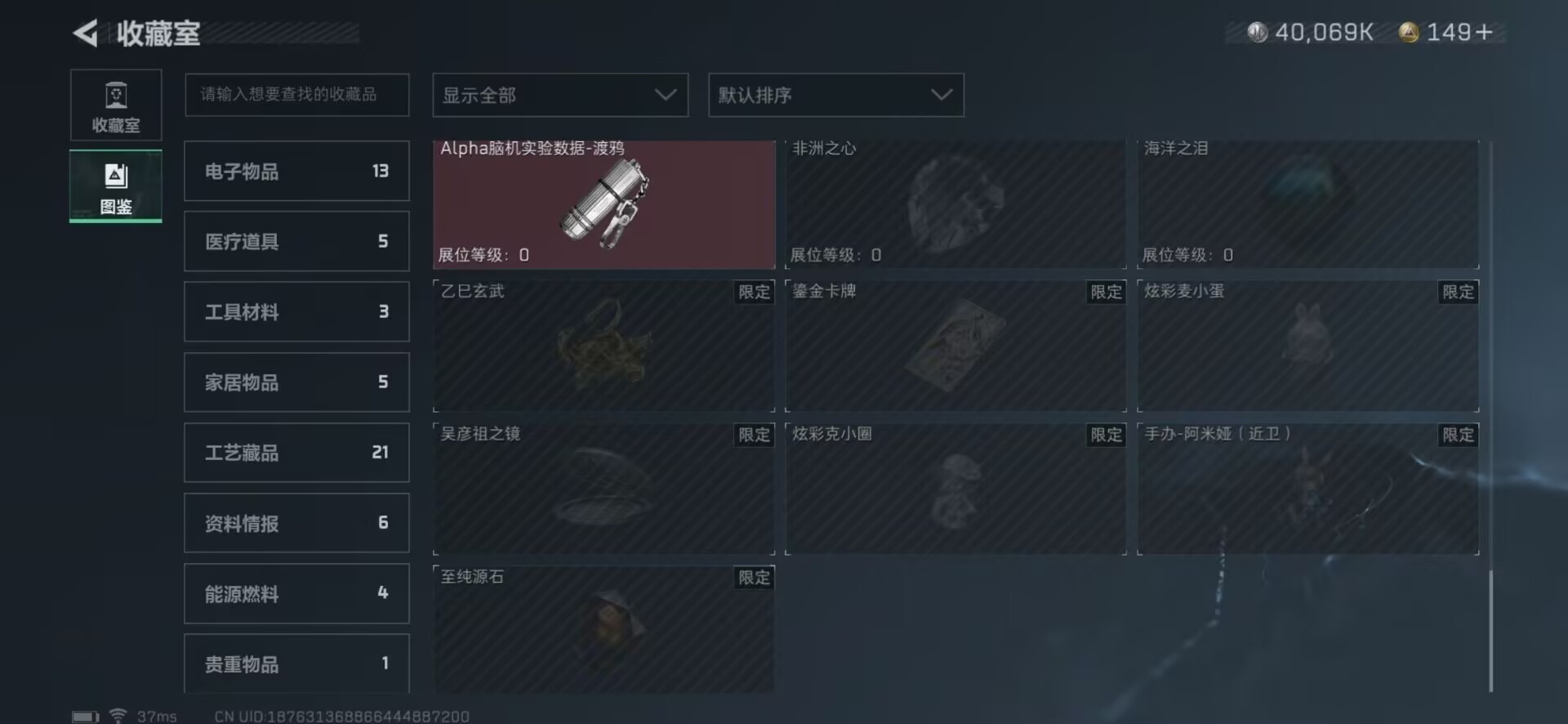This screenshot has width=1568, height=724.
Task: Select Alpha脑机实验数据-渡鸦 item card
Action: coord(604,204)
